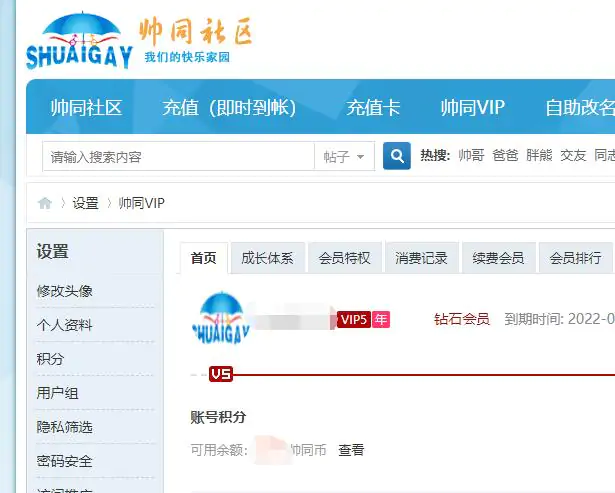Open the 帖子 search type dropdown
This screenshot has height=493, width=615.
344,156
